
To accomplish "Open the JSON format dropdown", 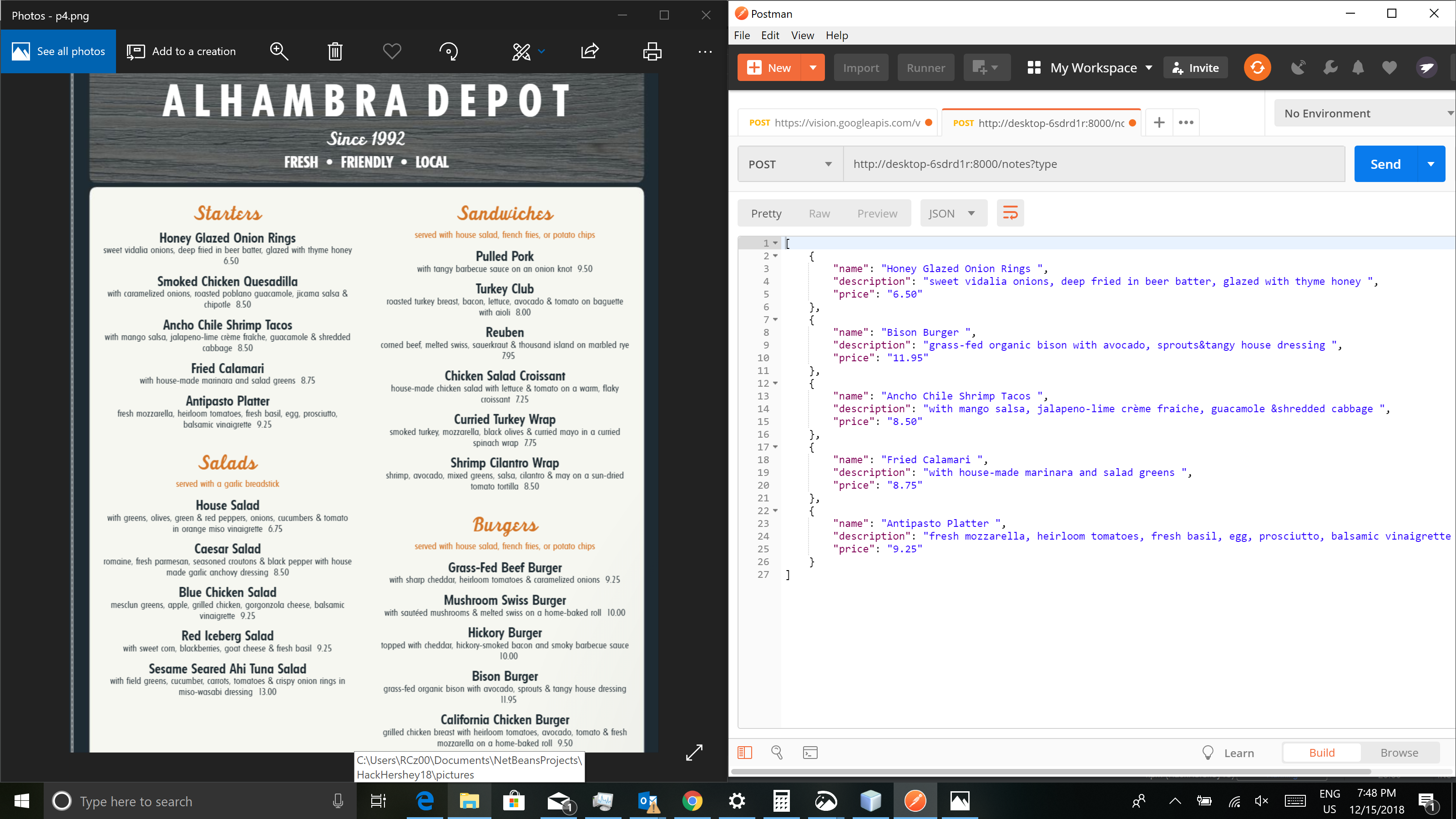I will [x=952, y=213].
